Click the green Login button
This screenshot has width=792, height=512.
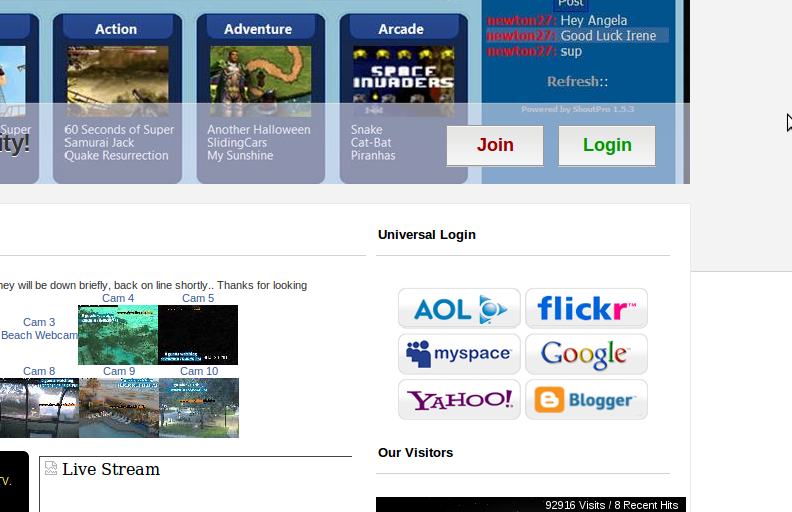(607, 145)
